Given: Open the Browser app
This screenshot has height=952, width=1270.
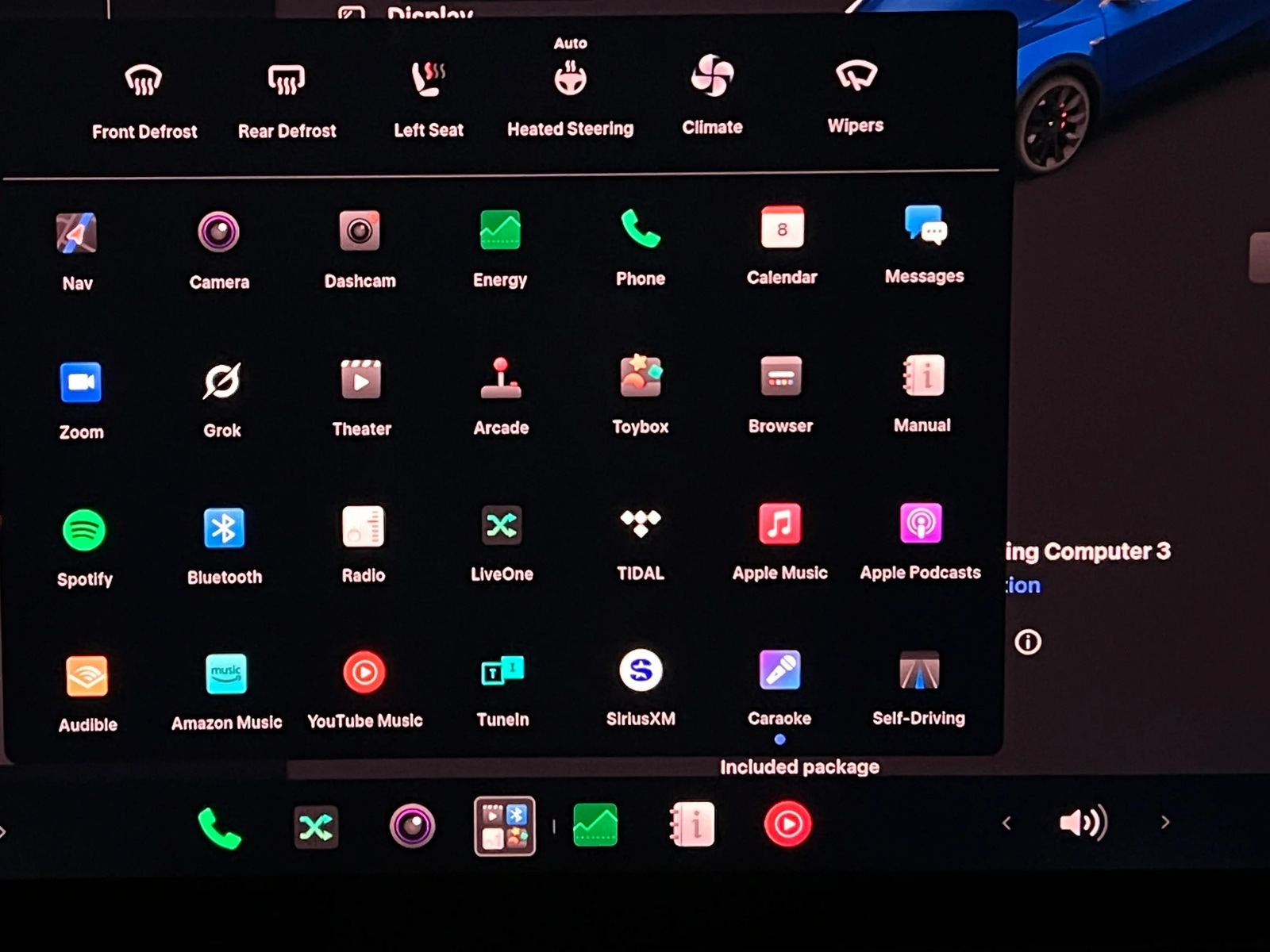Looking at the screenshot, I should (x=781, y=375).
